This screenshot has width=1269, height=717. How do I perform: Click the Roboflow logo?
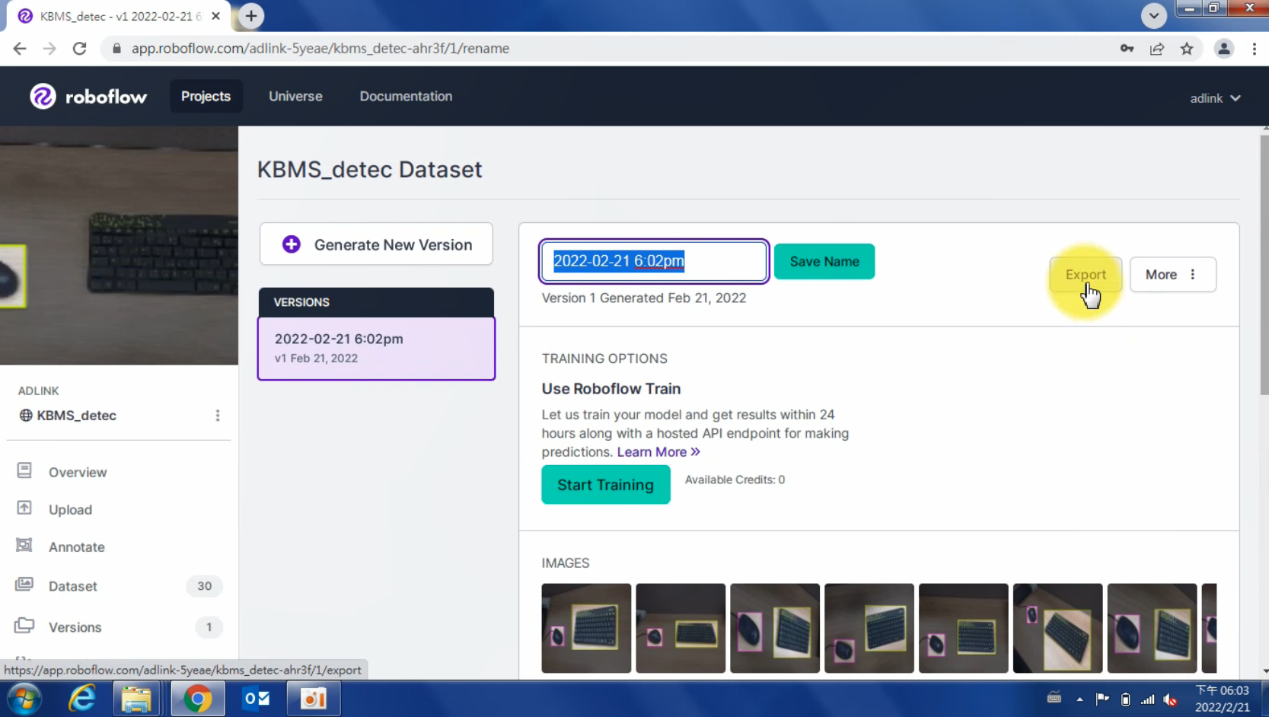pyautogui.click(x=88, y=96)
